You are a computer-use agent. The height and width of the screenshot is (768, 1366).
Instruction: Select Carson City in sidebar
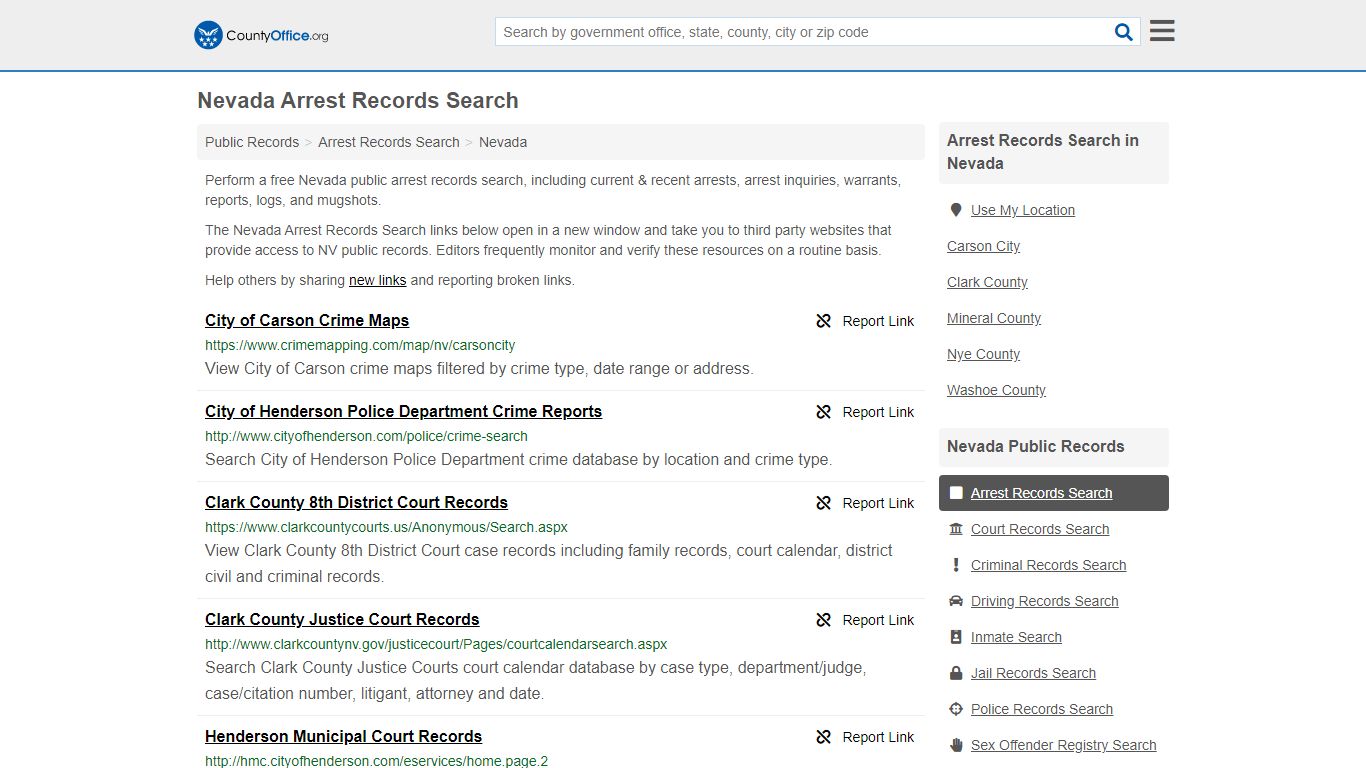coord(983,246)
